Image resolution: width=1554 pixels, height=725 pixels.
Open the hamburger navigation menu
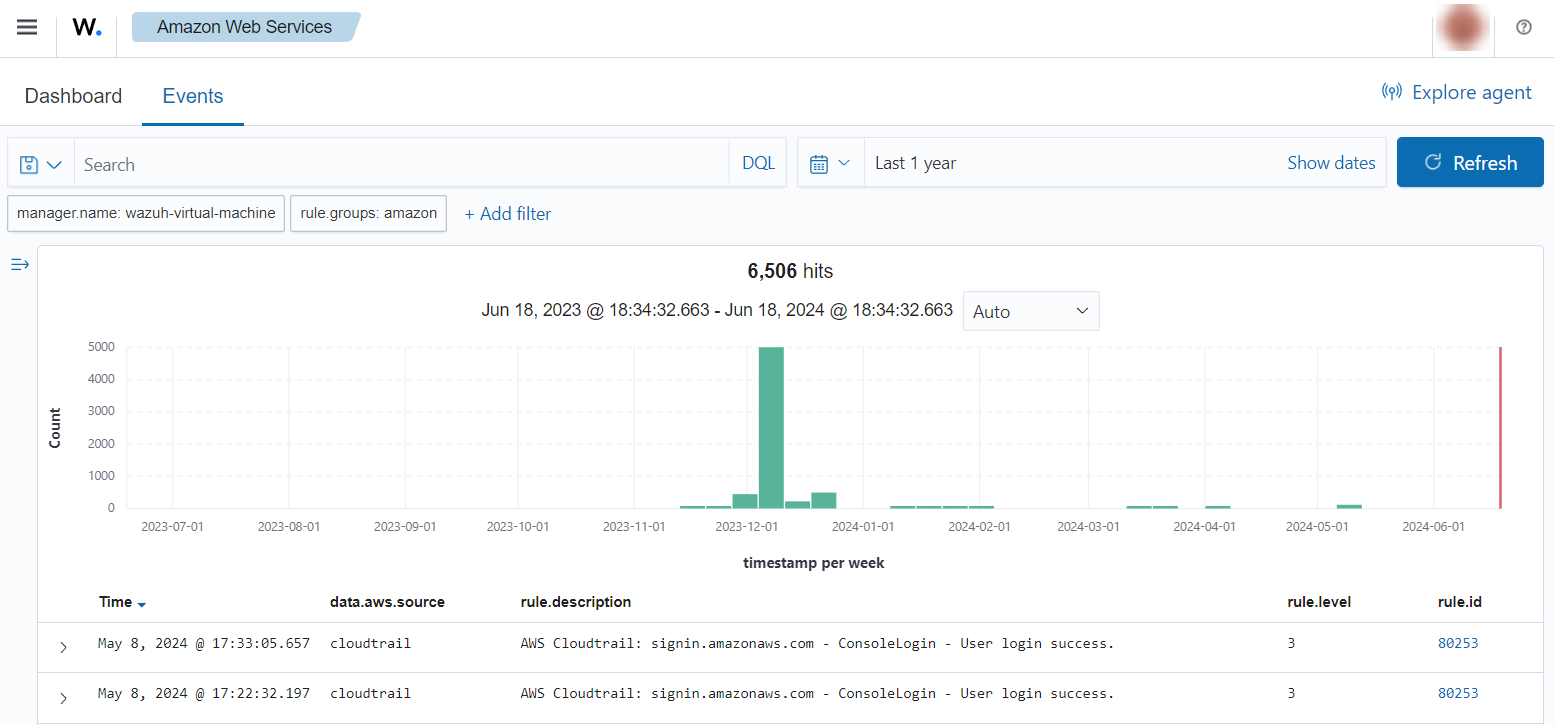tap(27, 27)
